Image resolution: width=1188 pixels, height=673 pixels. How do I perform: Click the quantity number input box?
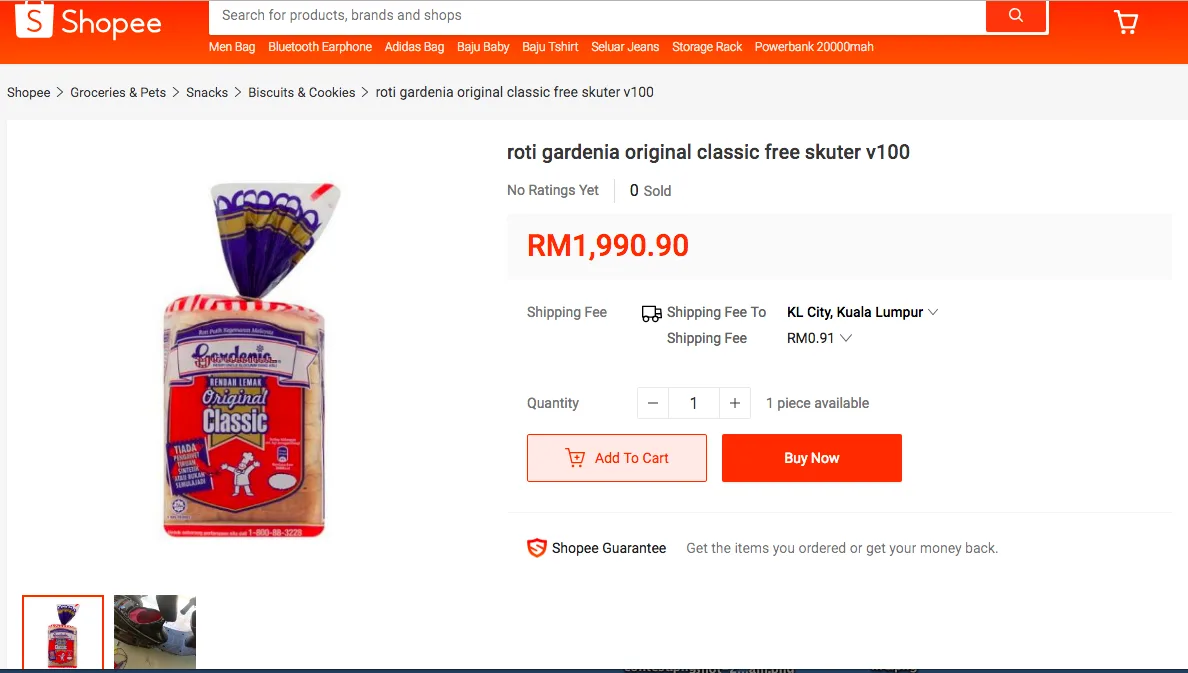[x=693, y=403]
